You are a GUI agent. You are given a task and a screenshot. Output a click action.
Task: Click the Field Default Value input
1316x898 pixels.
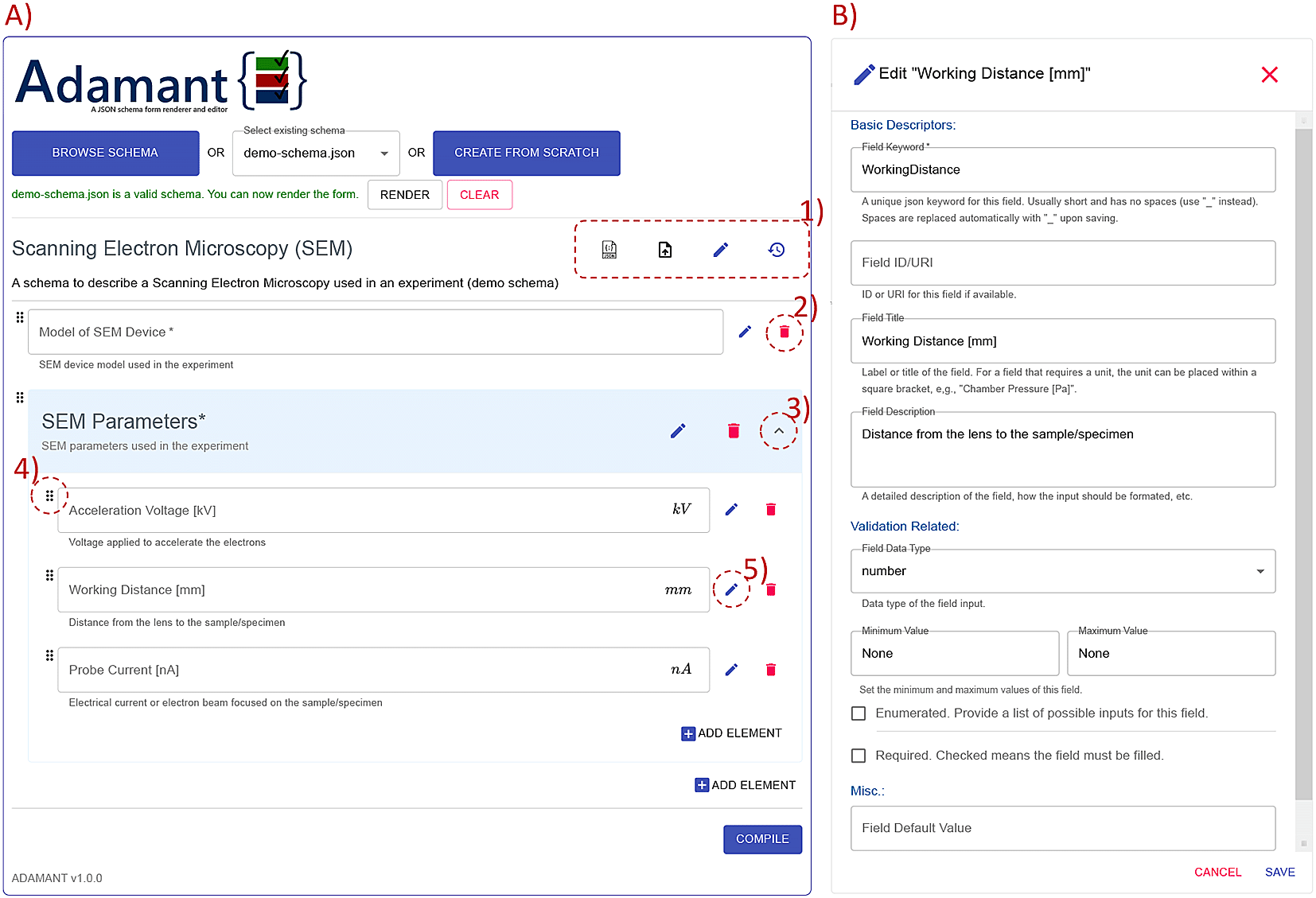(x=1062, y=827)
